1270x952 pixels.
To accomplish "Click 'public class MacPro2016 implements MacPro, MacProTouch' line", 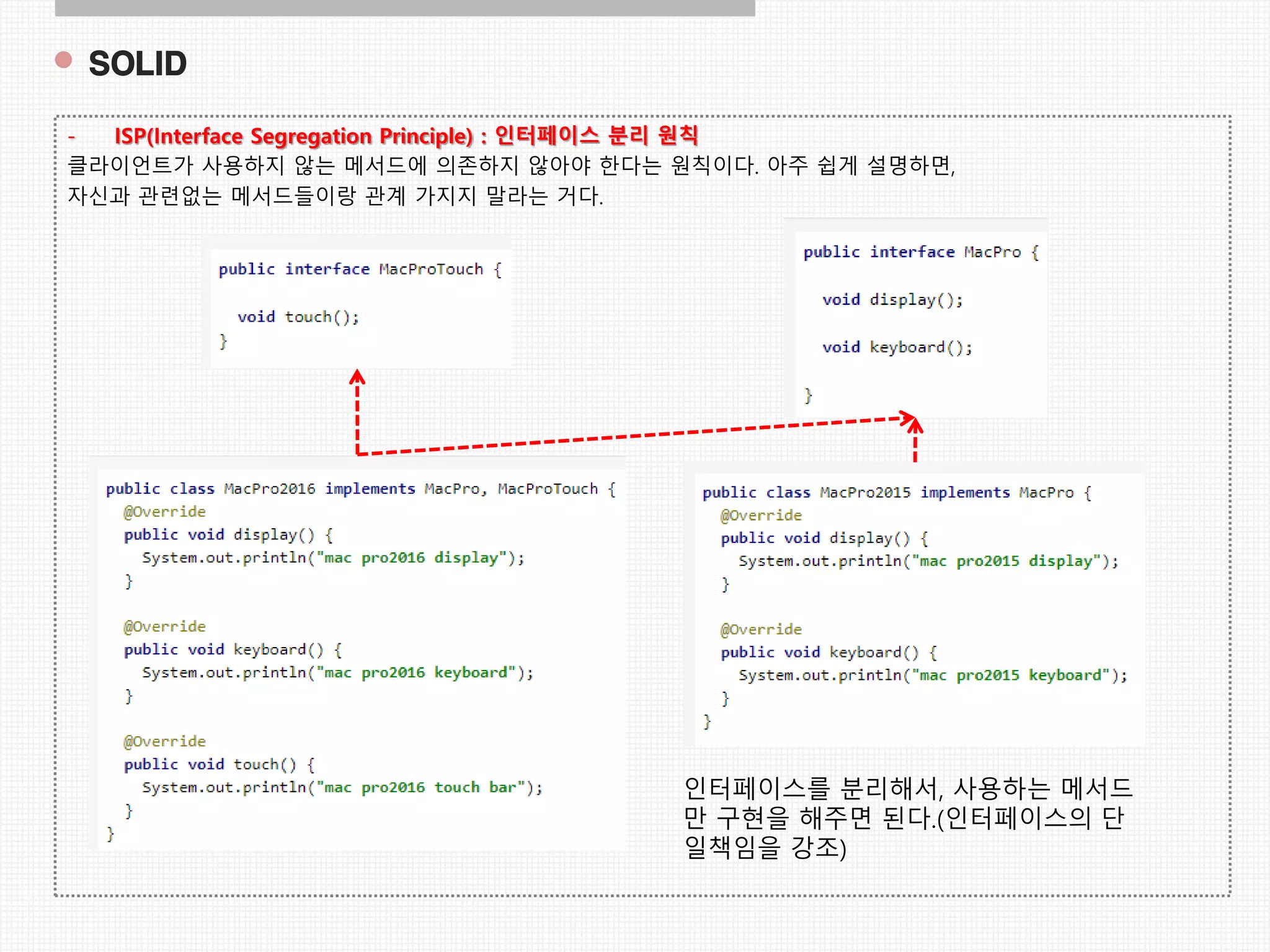I will tap(361, 489).
